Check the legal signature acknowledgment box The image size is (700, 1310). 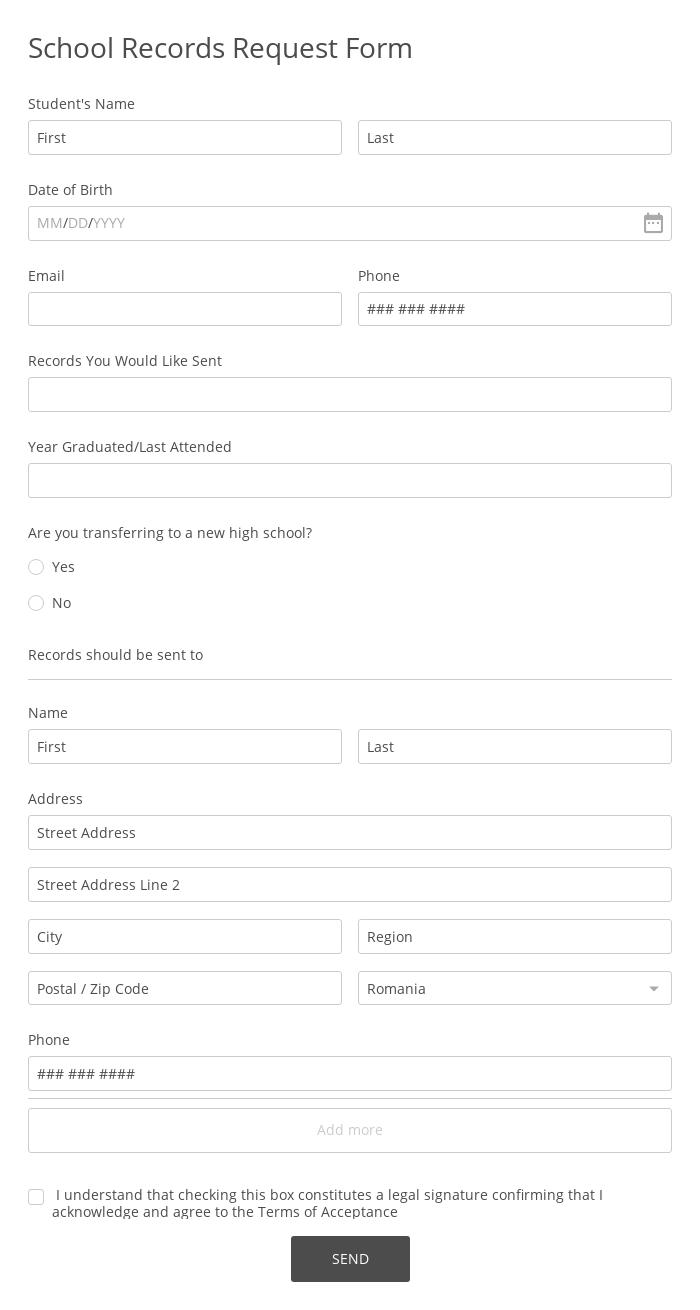pos(36,1197)
